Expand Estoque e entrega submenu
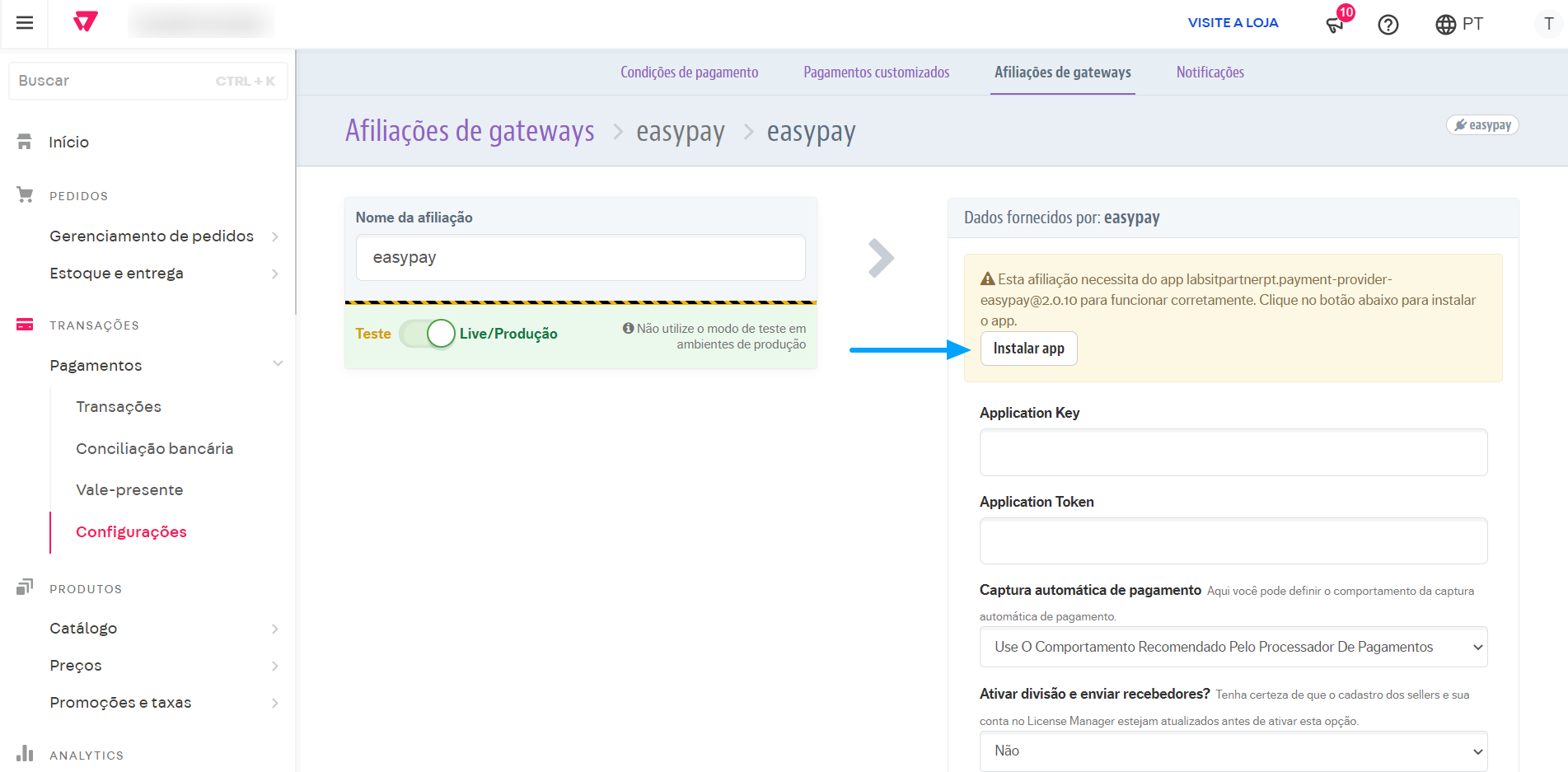Viewport: 1568px width, 772px height. click(275, 274)
